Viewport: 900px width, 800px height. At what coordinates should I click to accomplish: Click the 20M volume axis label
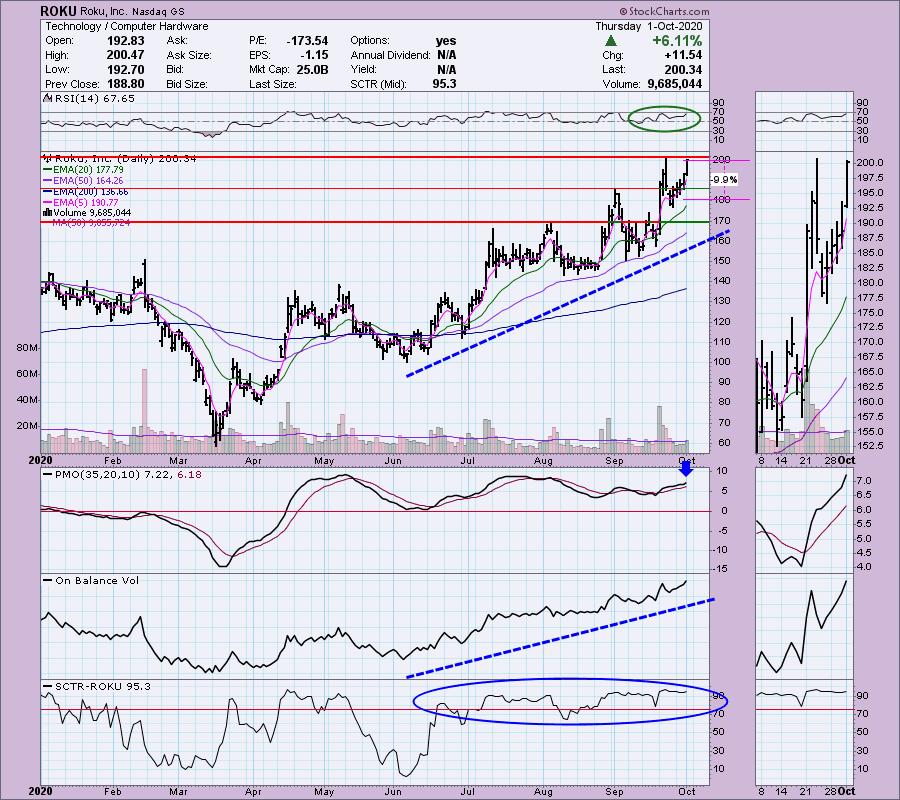point(27,426)
